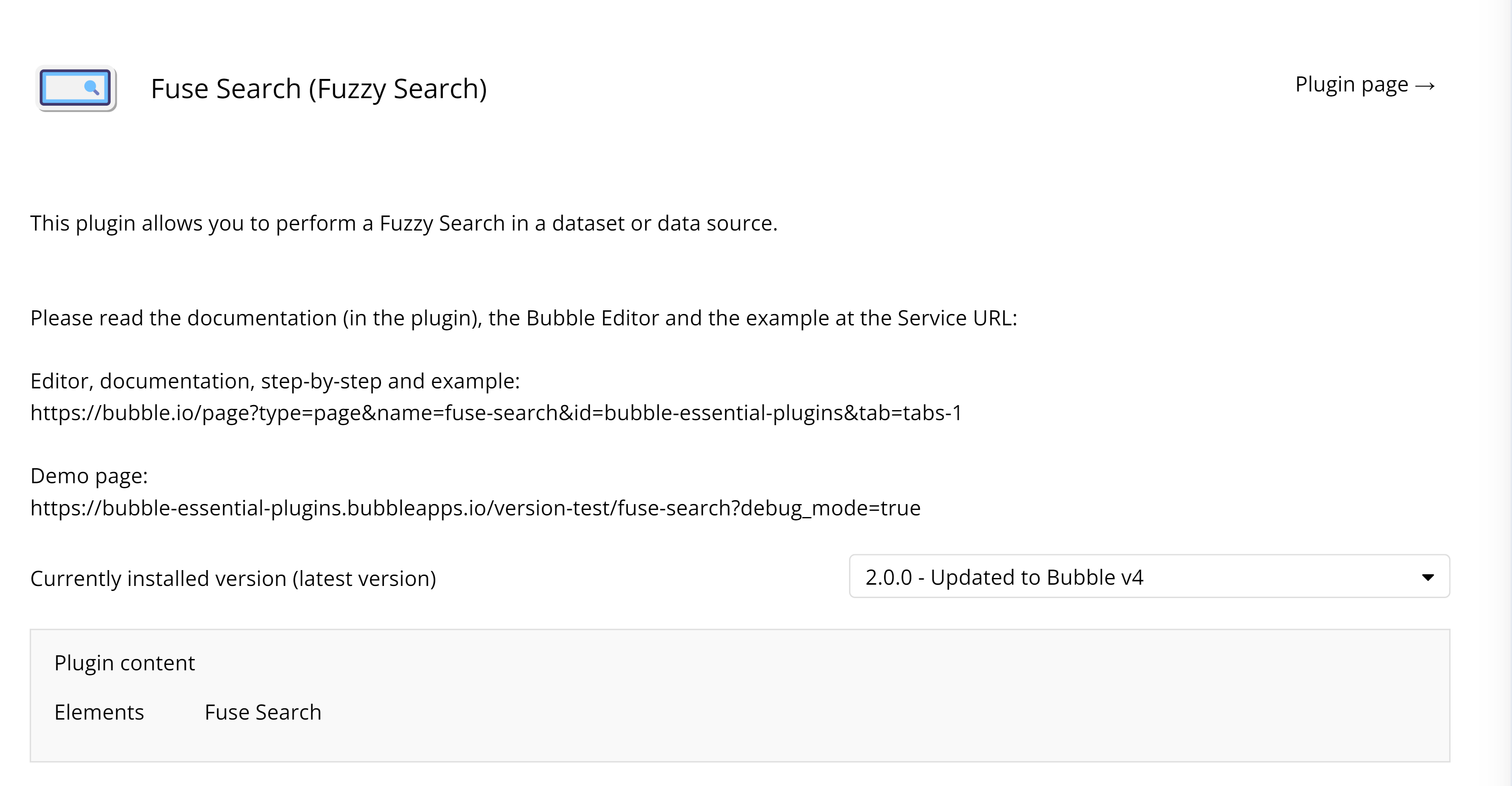
Task: Click the plugin description about Fuzzy Search
Action: click(x=404, y=224)
